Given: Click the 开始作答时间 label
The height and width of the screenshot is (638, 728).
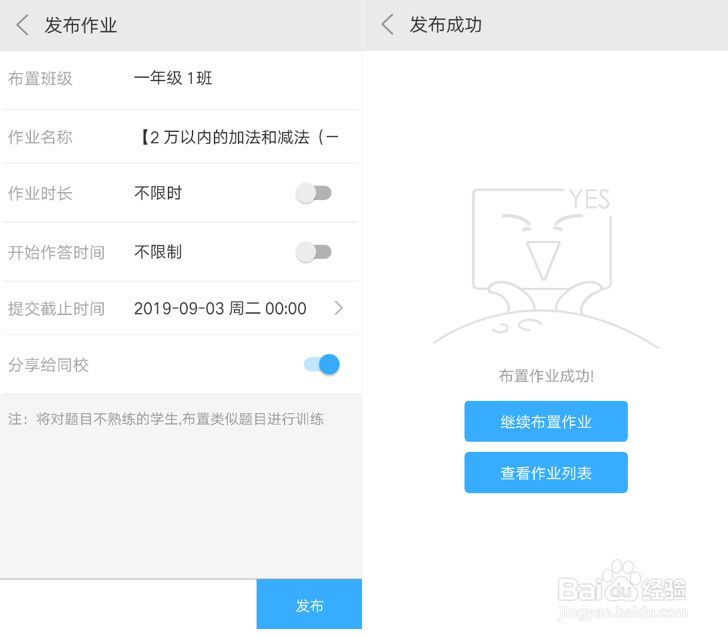Looking at the screenshot, I should (56, 253).
